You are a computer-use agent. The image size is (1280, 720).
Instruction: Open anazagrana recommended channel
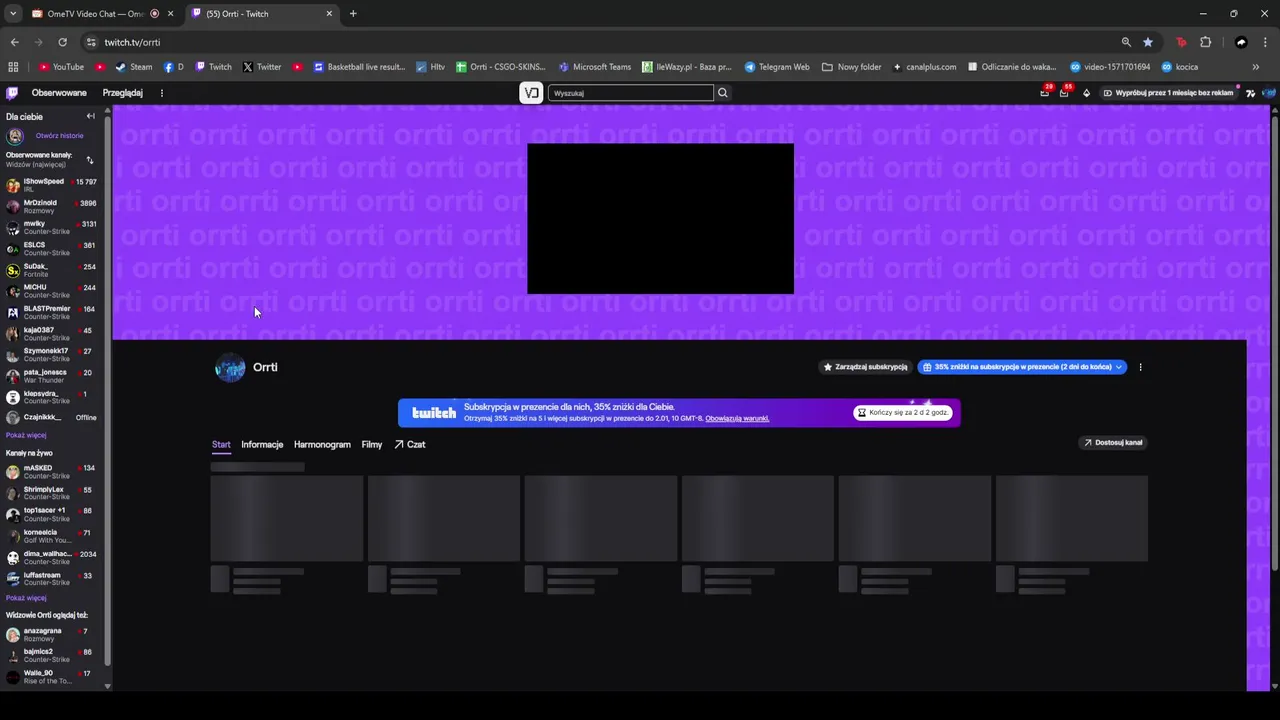[x=51, y=634]
